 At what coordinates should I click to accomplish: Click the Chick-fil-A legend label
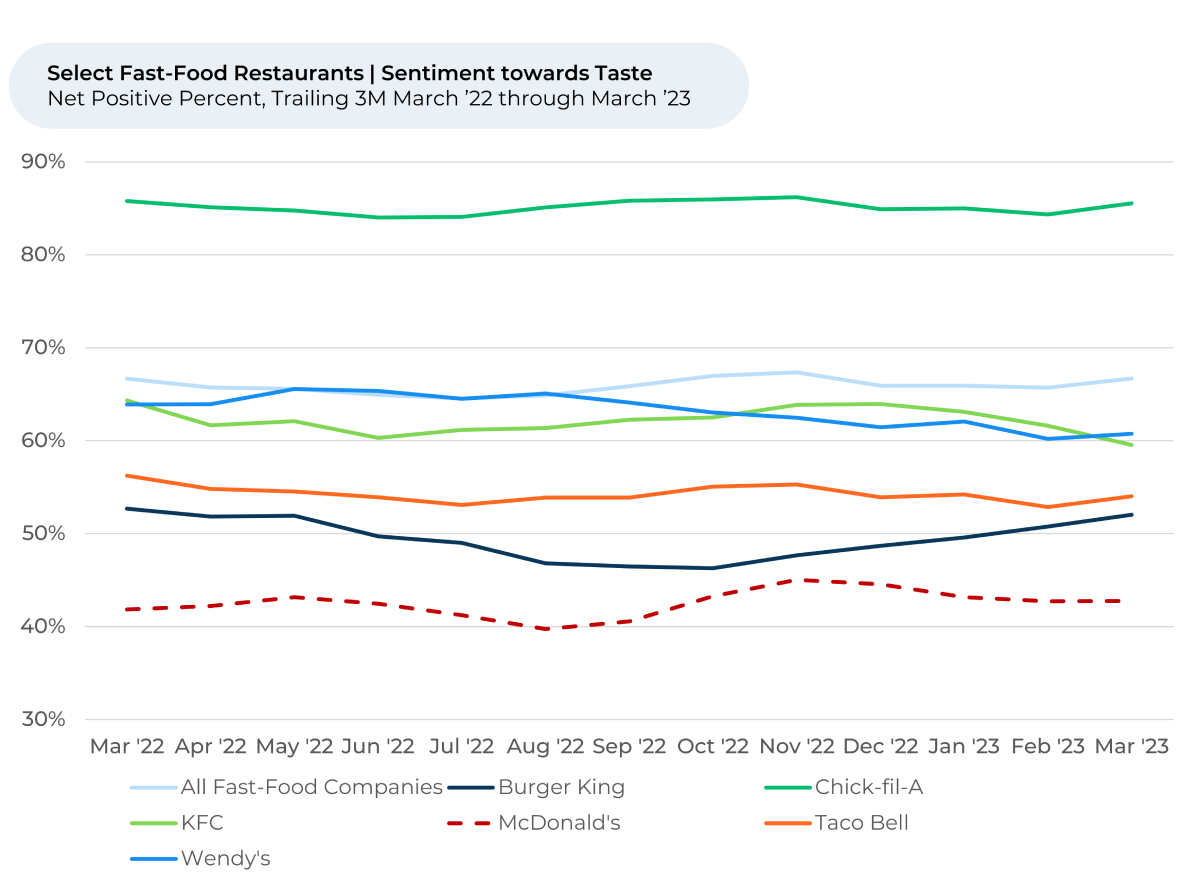tap(868, 787)
